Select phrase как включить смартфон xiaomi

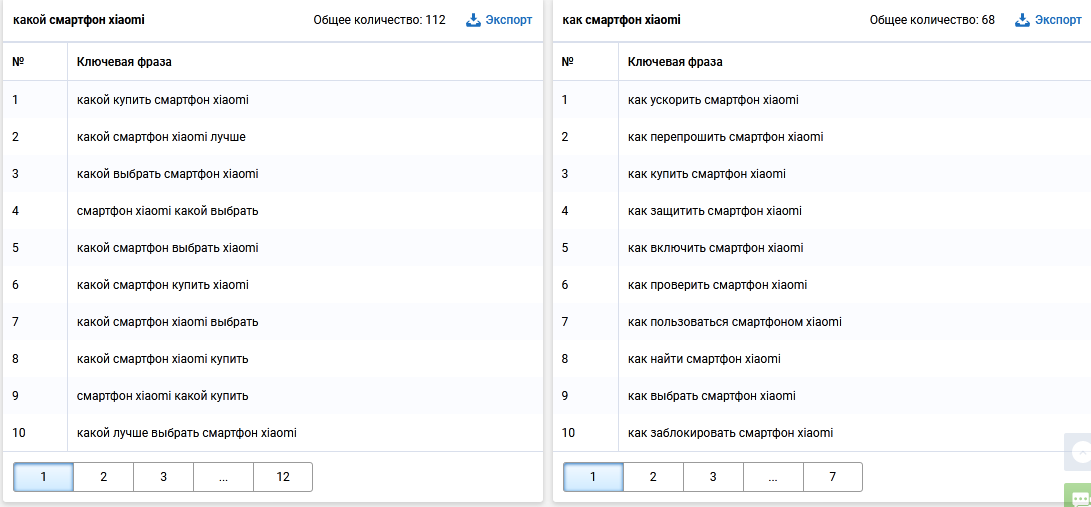click(715, 248)
